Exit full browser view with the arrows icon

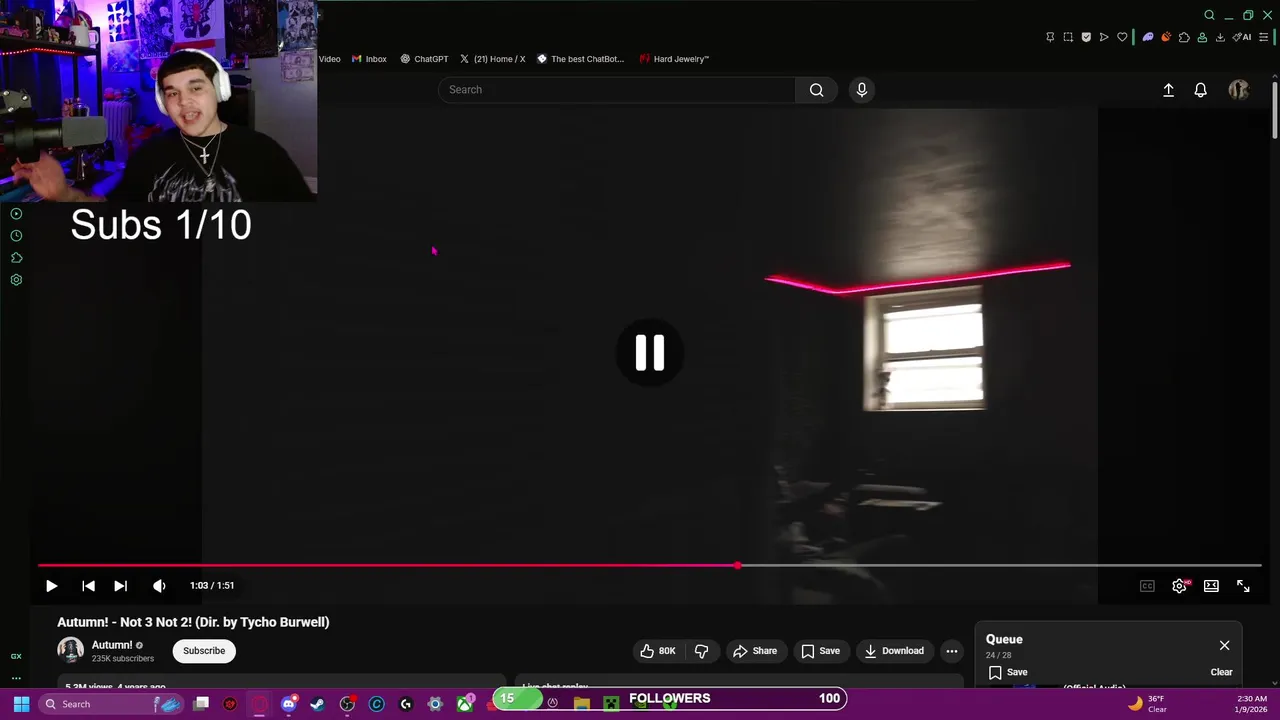(1243, 586)
